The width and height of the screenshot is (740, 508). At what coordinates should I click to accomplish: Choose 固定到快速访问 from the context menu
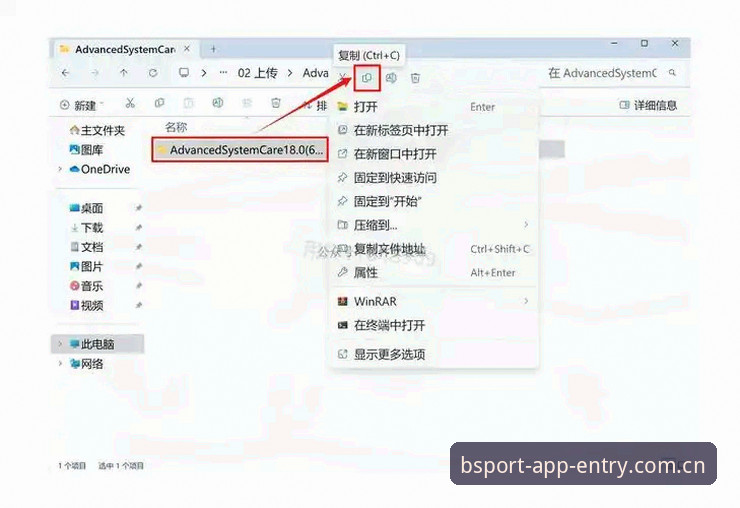click(434, 178)
